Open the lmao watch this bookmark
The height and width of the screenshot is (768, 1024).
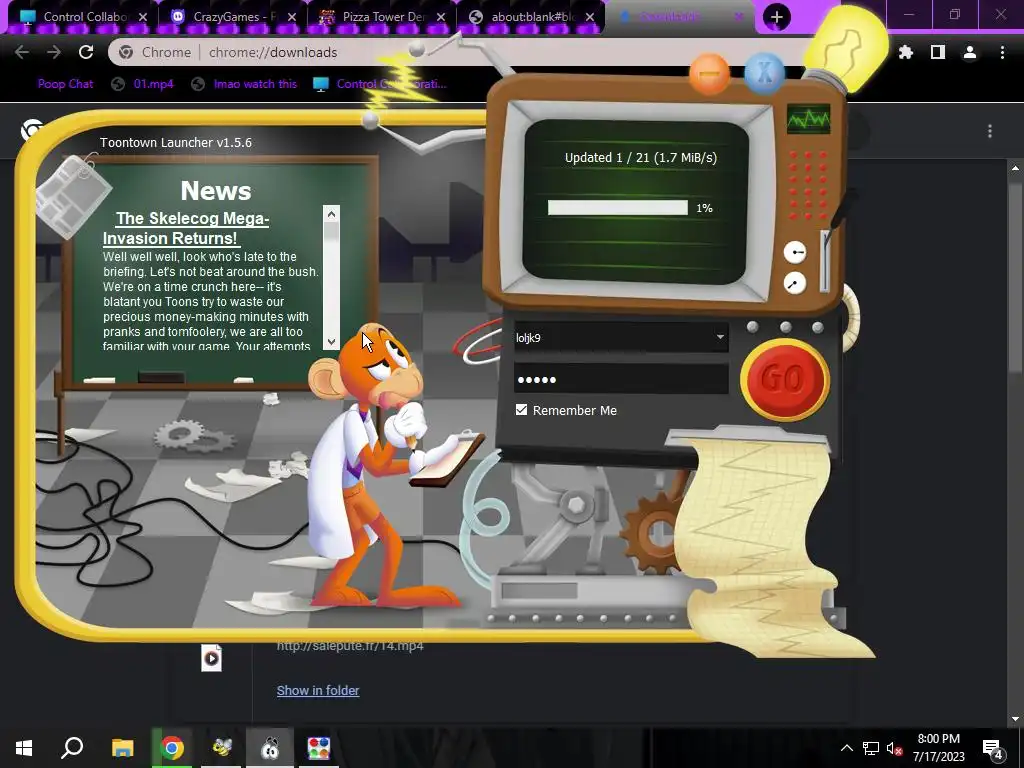[x=244, y=84]
